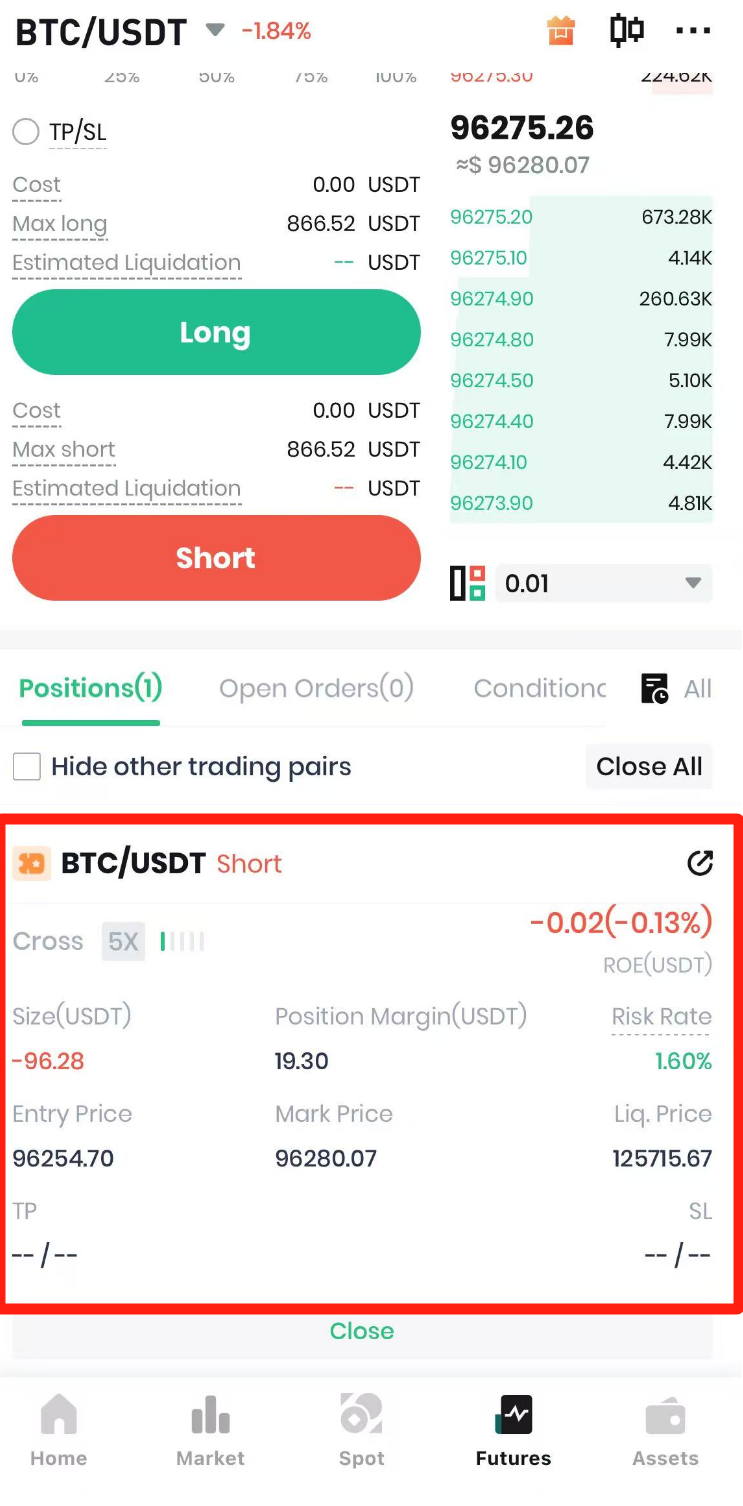This screenshot has width=743, height=1506.
Task: Select the 96274.90 bid price row
Action: 581,299
